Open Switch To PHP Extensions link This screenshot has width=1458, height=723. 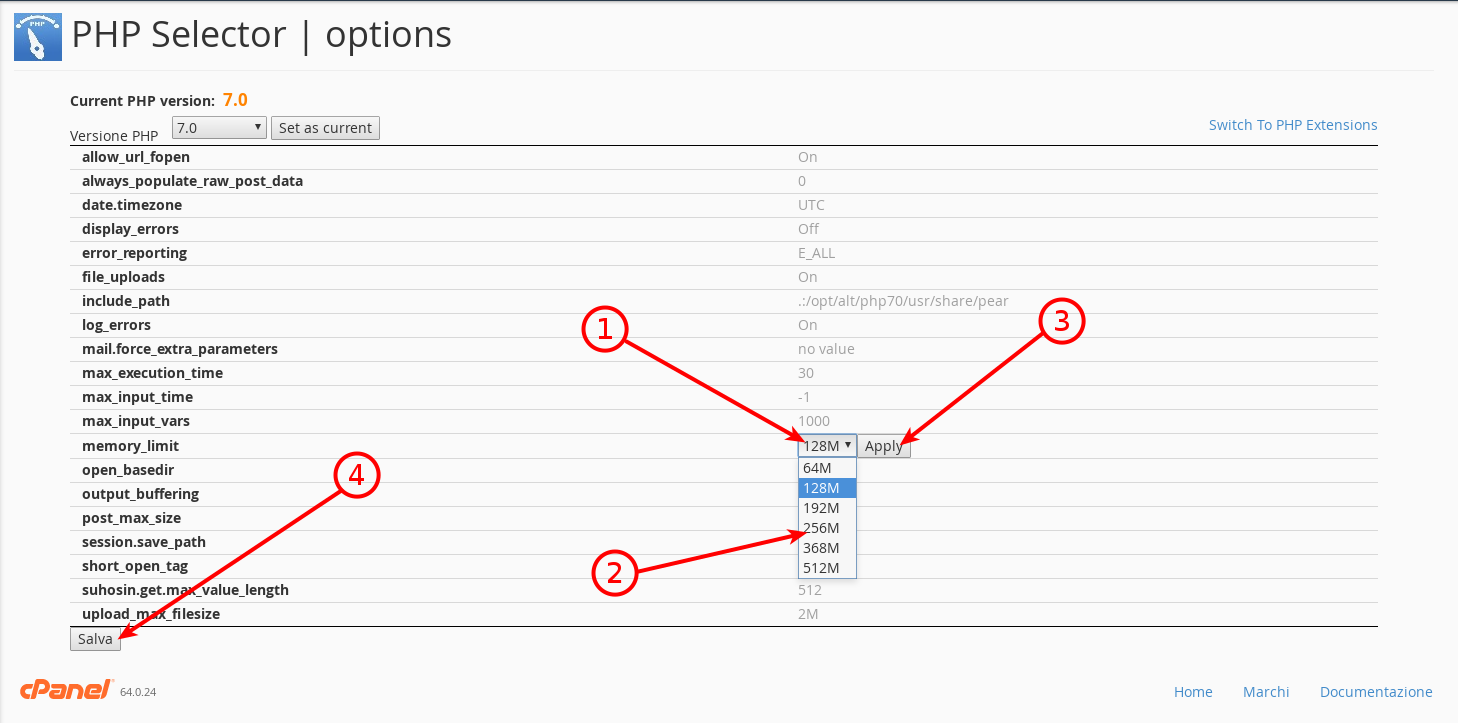click(1293, 125)
